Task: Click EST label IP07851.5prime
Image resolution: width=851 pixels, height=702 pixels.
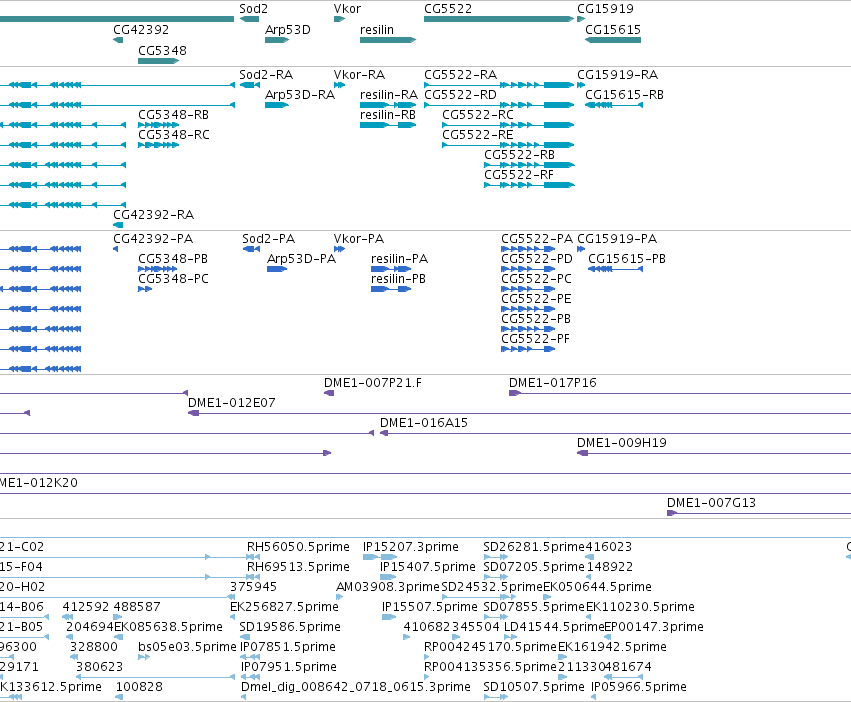Action: coord(289,647)
